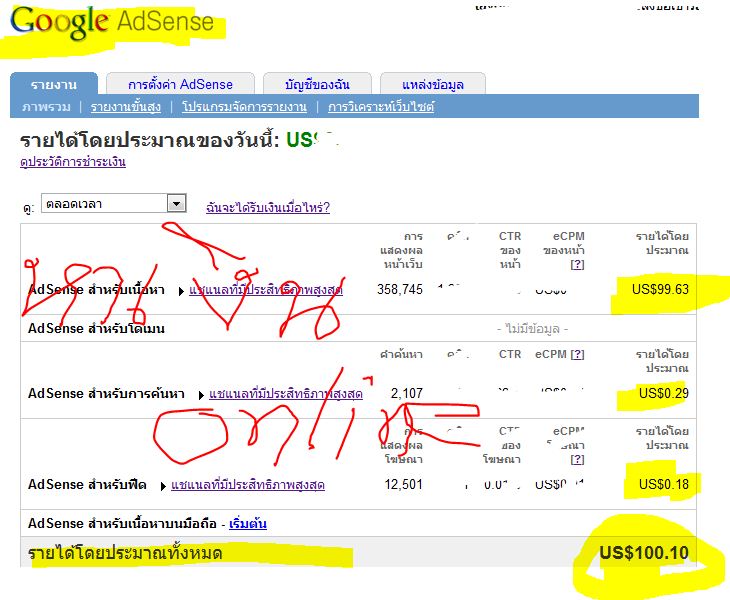
Task: Open การวิเคราะห์เว็บไซต์ link
Action: click(x=381, y=107)
